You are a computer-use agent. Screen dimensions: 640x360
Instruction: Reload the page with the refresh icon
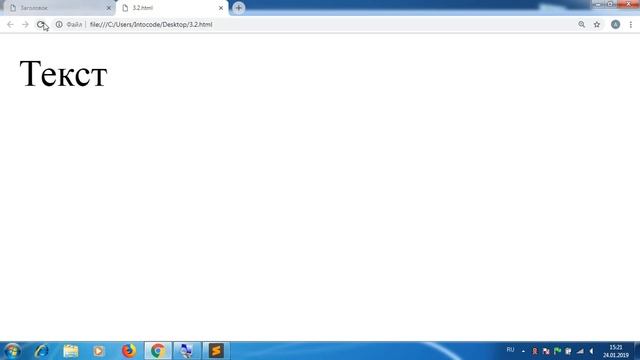40,24
